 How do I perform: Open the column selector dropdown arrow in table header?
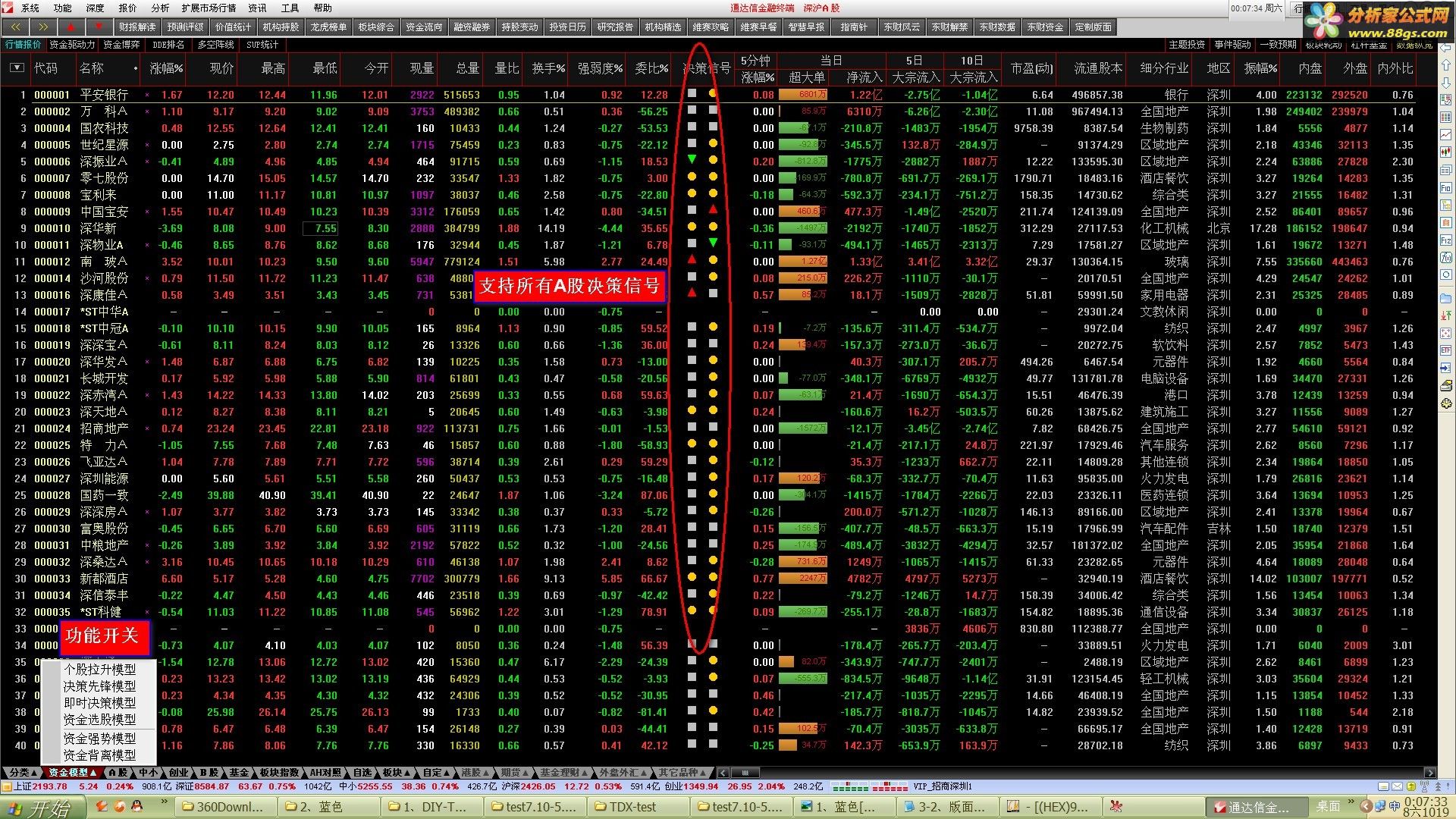tap(16, 68)
